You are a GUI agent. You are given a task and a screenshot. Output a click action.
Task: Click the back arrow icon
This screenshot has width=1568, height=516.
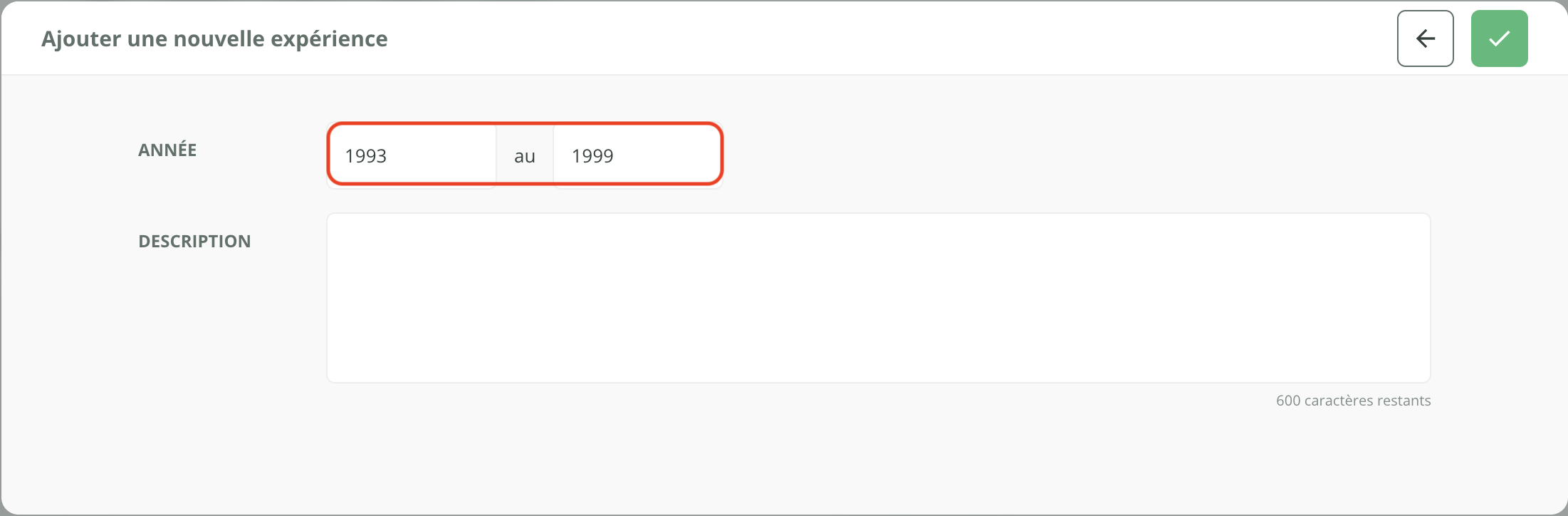click(x=1425, y=38)
